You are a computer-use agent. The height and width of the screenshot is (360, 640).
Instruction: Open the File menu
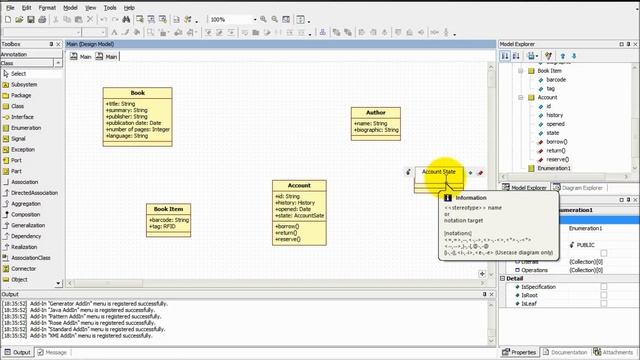(x=10, y=8)
